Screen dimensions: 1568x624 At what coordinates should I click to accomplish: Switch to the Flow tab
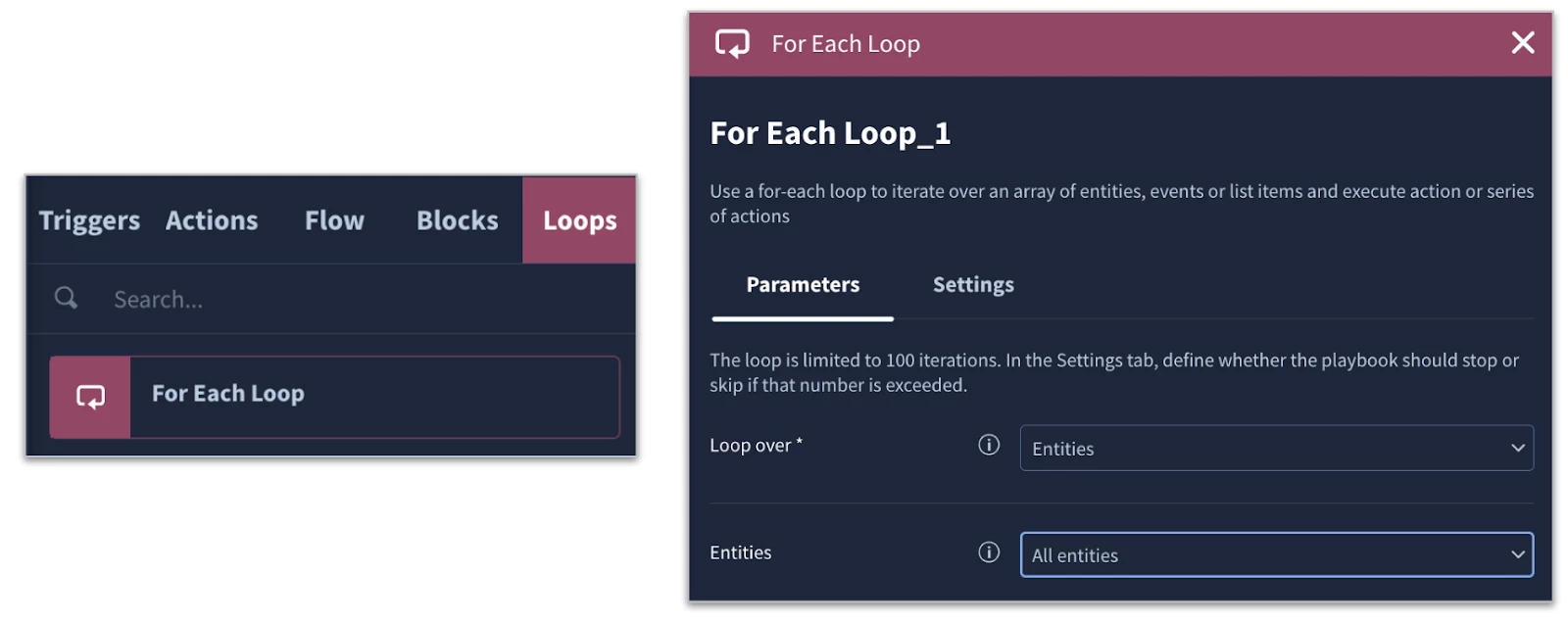(x=334, y=220)
